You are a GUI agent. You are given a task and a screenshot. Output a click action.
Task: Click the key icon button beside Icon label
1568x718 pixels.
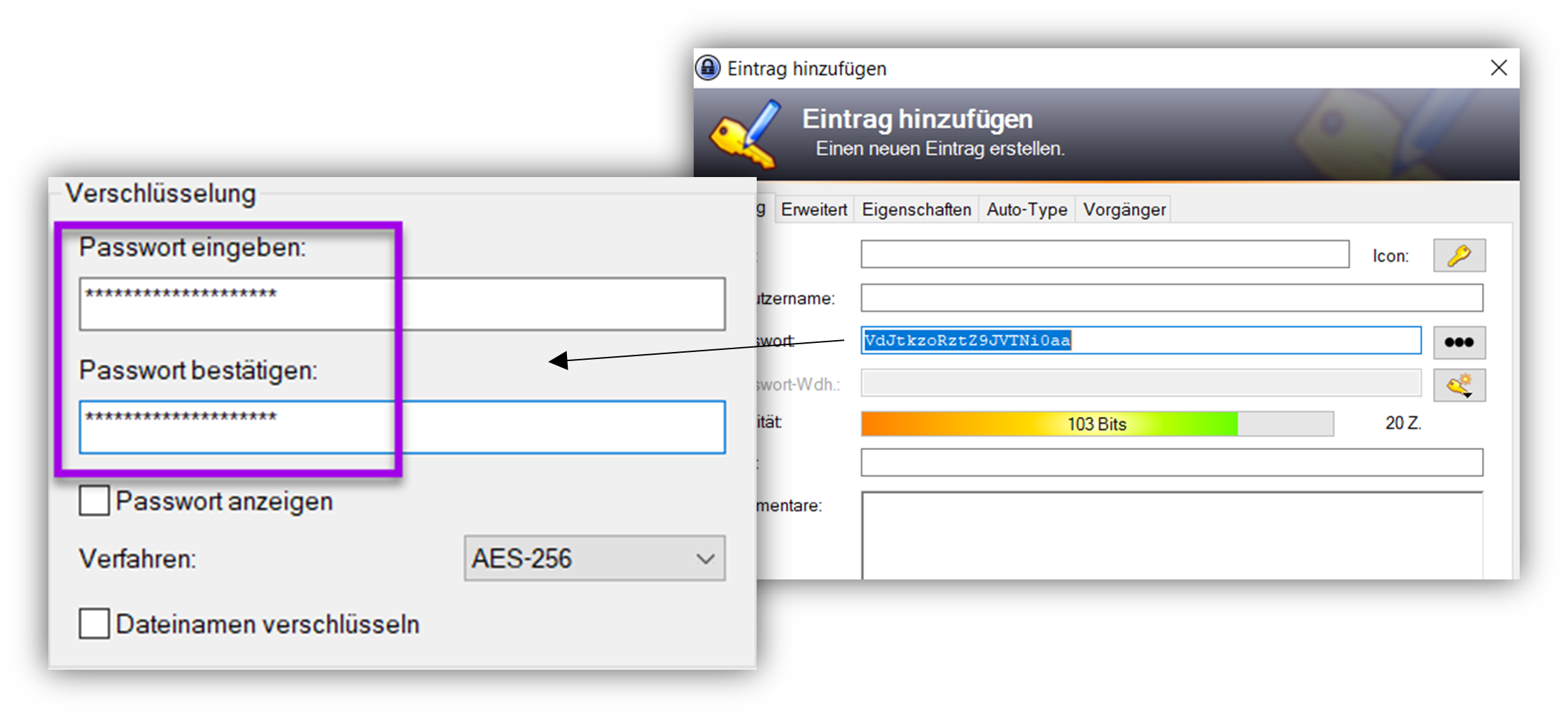[x=1459, y=255]
